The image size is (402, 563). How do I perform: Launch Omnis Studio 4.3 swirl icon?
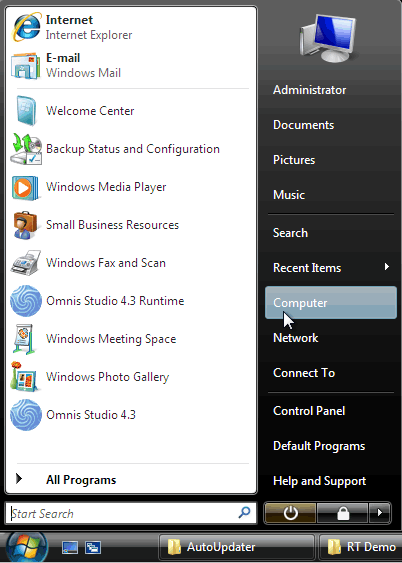pyautogui.click(x=26, y=415)
